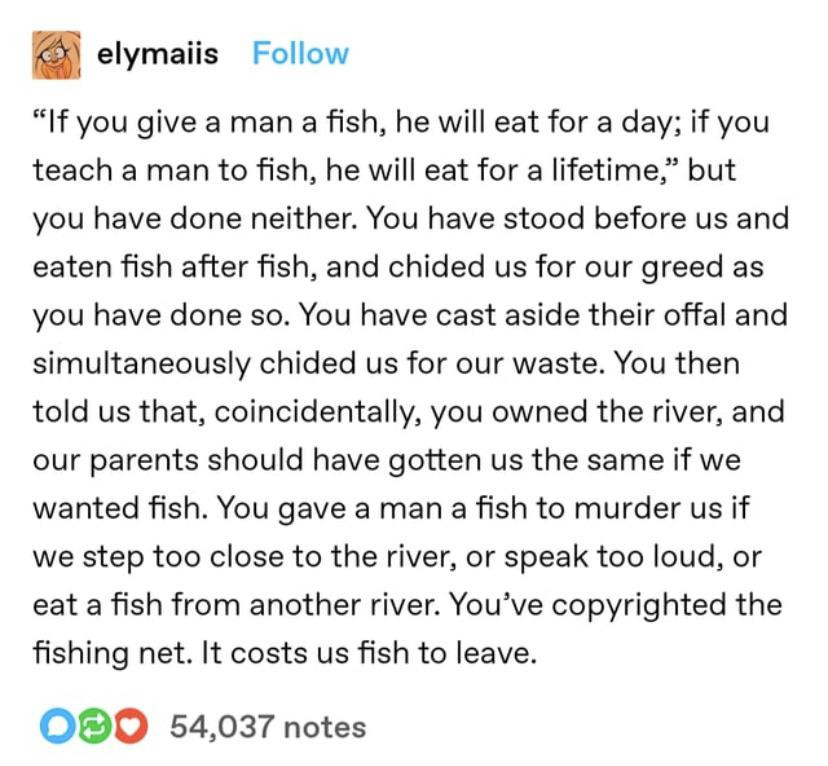
Task: Click the word 'simultaneously' in the post
Action: pyautogui.click(x=142, y=364)
